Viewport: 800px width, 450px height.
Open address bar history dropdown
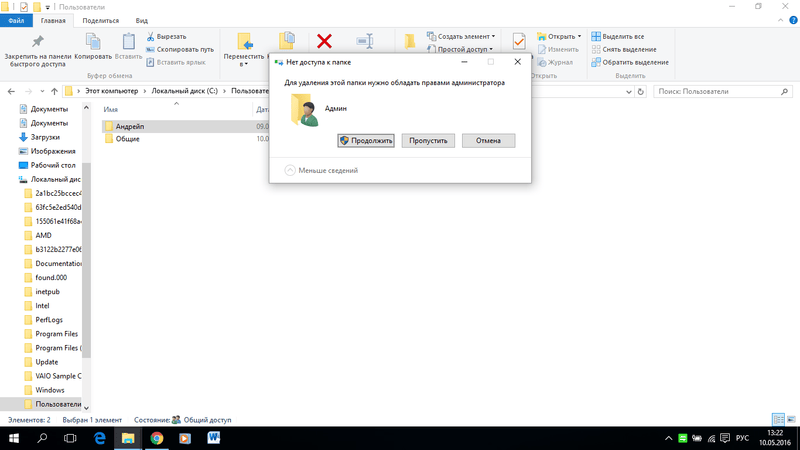[629, 92]
